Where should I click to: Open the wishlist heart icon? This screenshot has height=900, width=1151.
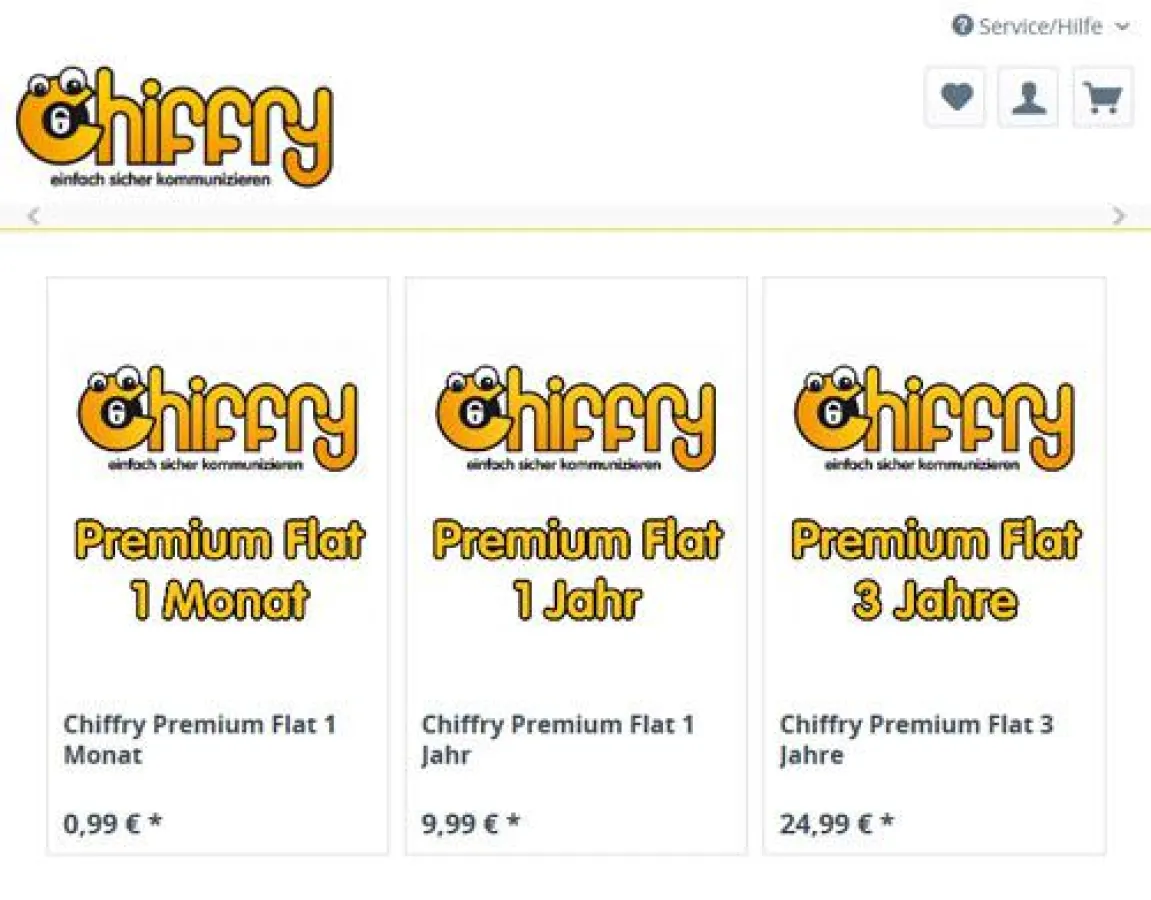955,97
